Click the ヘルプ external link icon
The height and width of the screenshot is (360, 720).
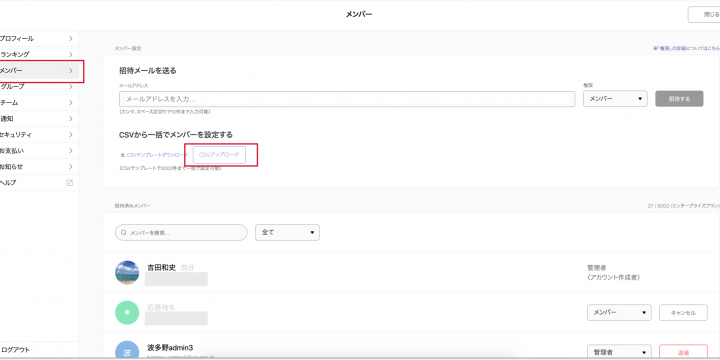(70, 183)
